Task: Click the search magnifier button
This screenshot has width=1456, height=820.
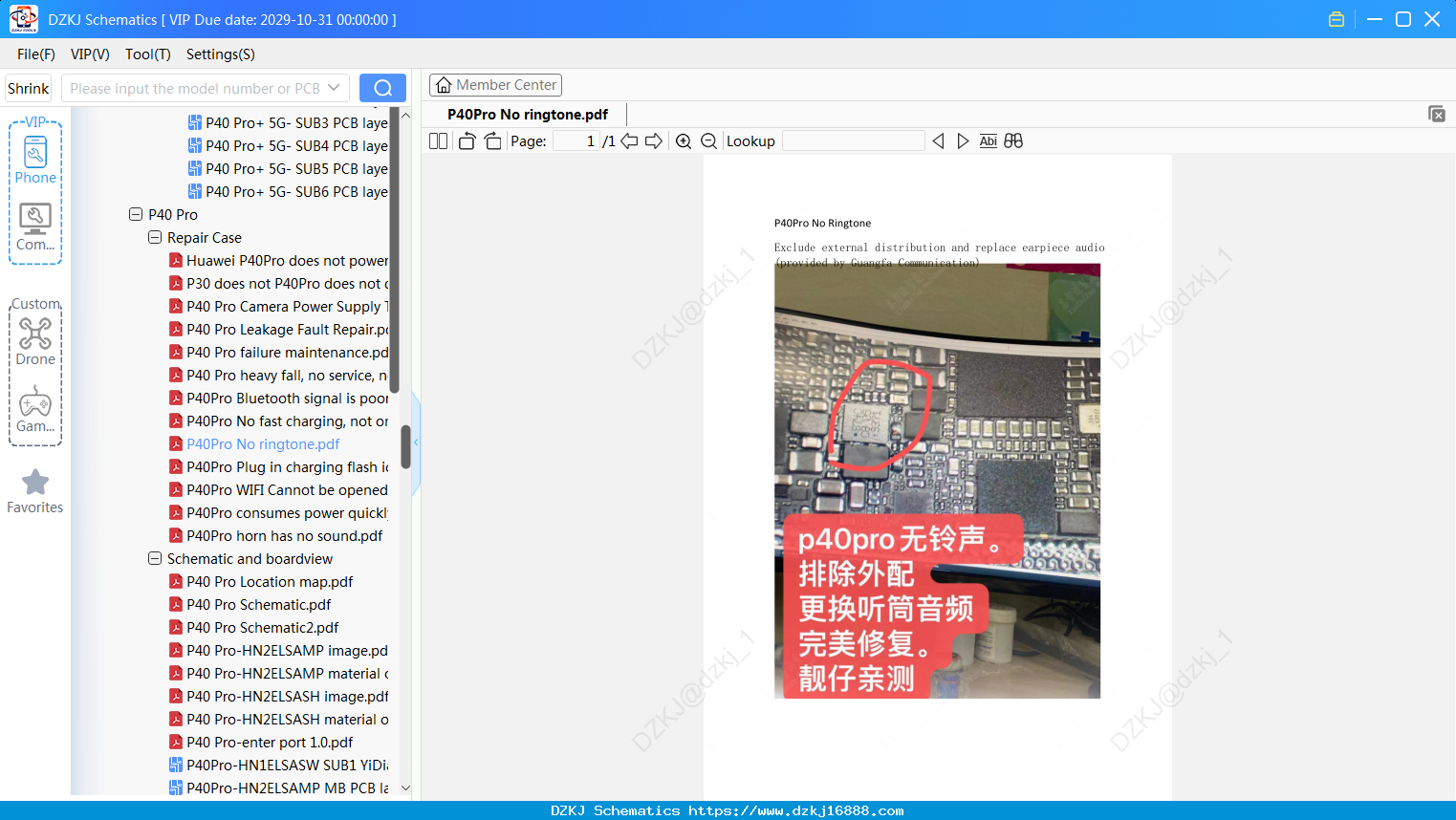Action: click(x=382, y=88)
